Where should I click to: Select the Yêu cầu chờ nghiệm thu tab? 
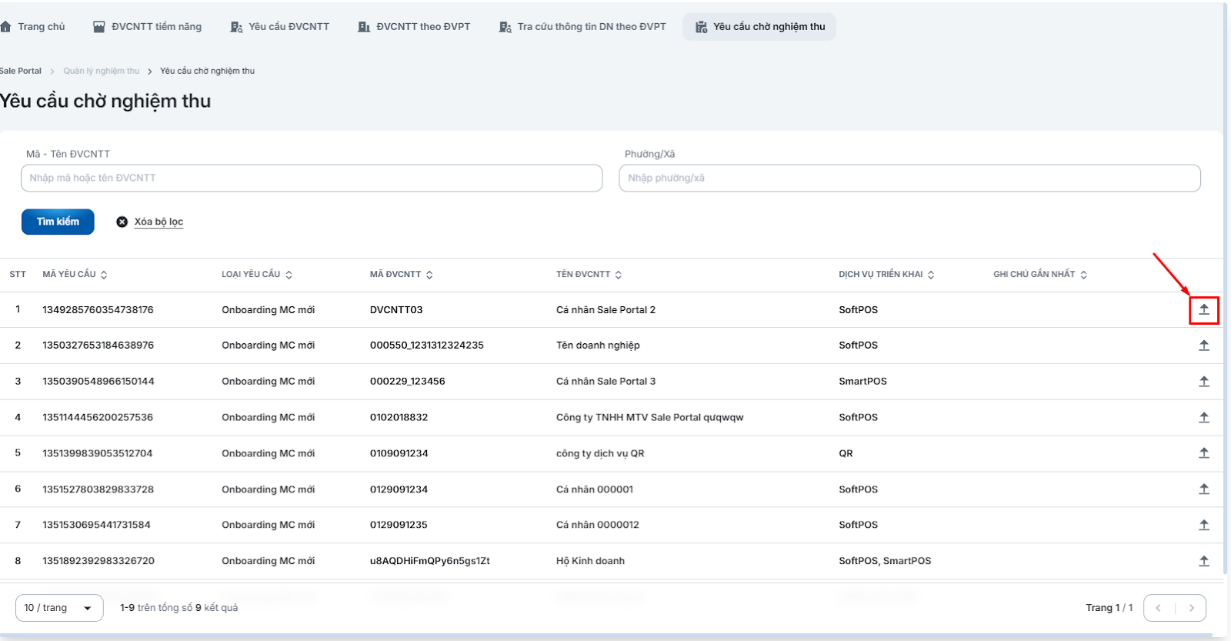click(x=760, y=27)
